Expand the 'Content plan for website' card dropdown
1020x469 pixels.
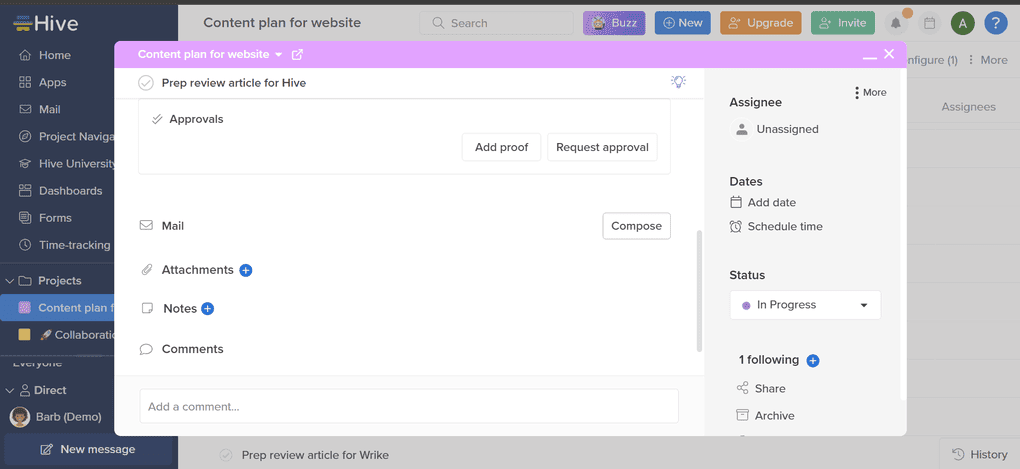pos(279,55)
